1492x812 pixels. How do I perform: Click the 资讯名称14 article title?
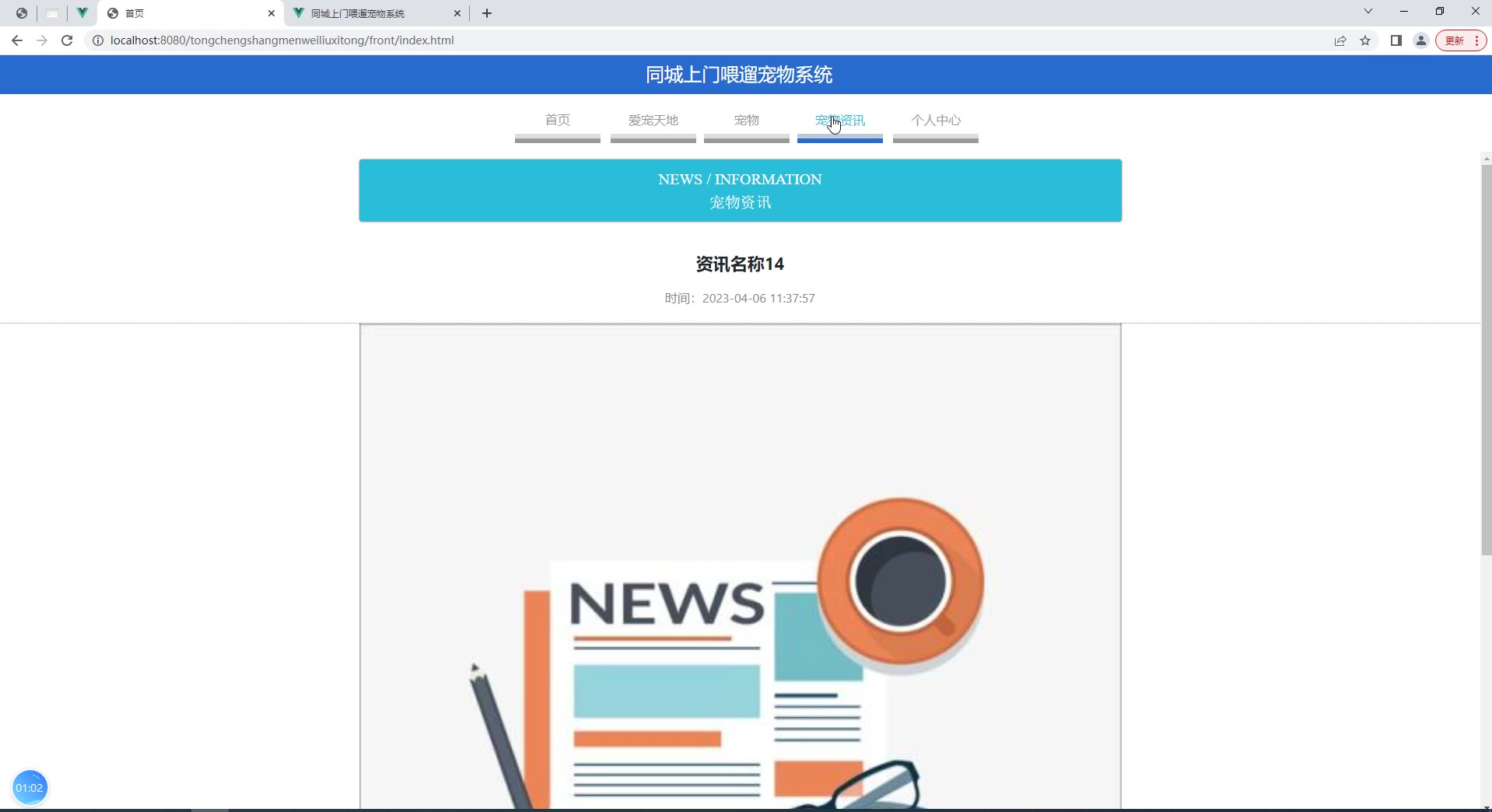(x=740, y=264)
